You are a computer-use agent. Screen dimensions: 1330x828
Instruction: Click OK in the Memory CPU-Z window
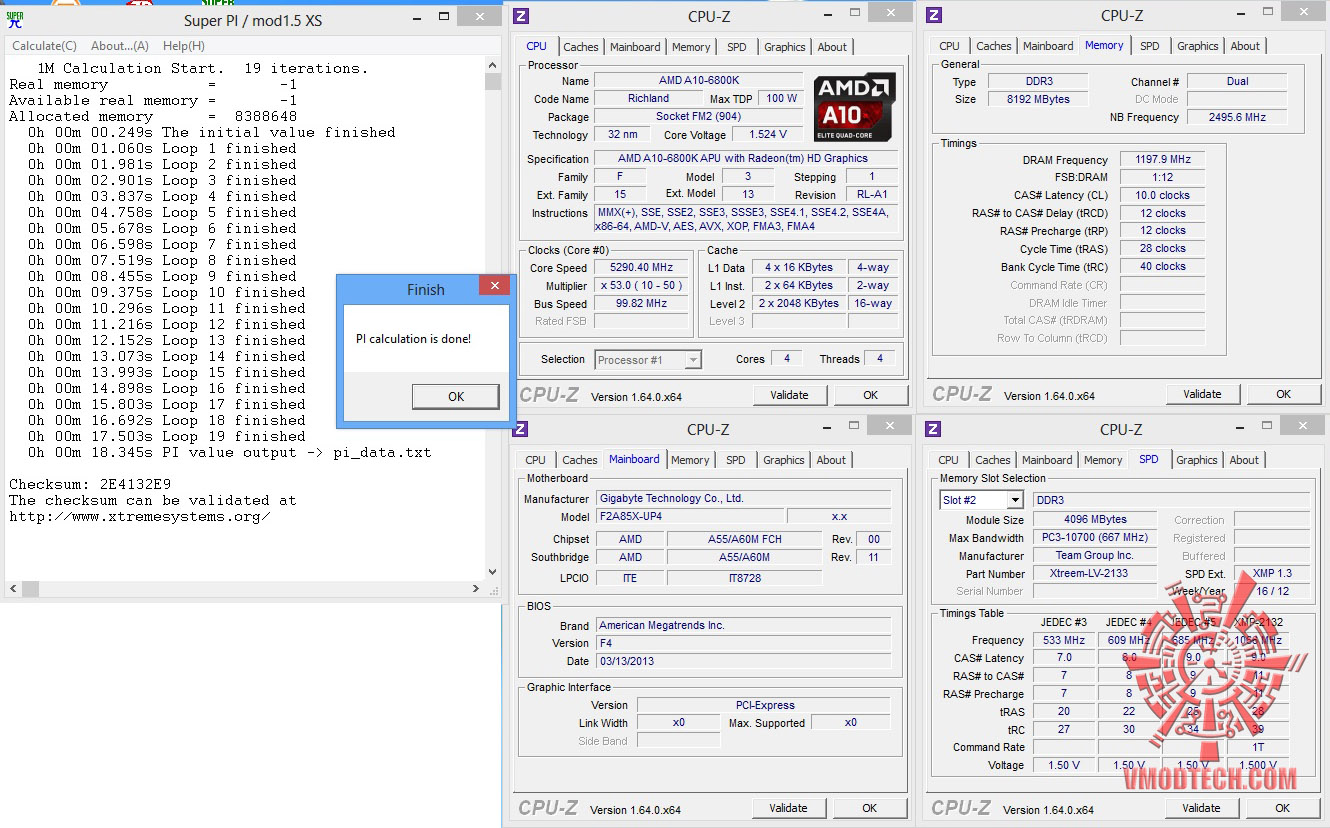tap(1284, 394)
